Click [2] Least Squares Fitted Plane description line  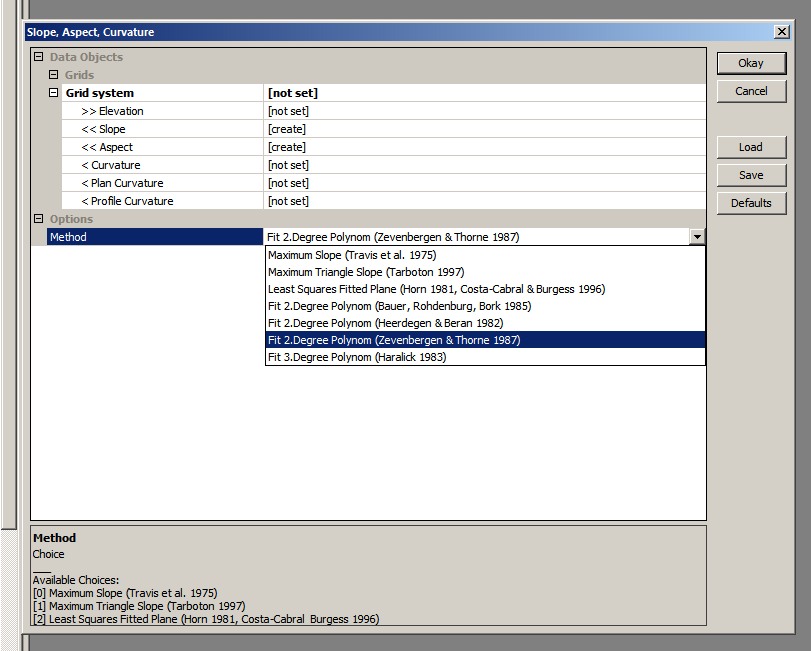pyautogui.click(x=206, y=618)
